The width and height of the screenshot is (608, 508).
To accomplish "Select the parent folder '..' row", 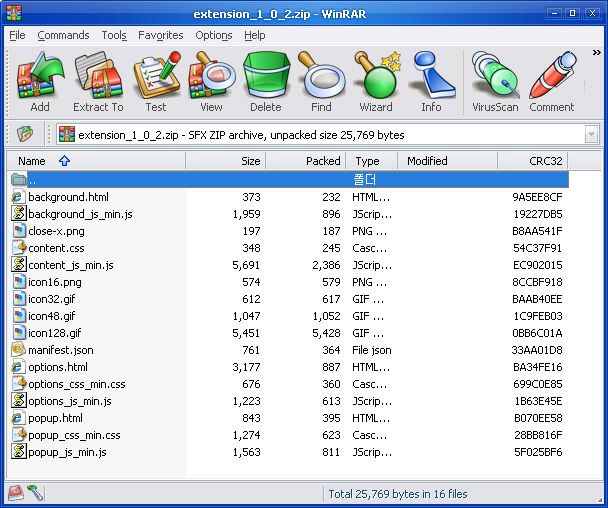I will tap(288, 180).
